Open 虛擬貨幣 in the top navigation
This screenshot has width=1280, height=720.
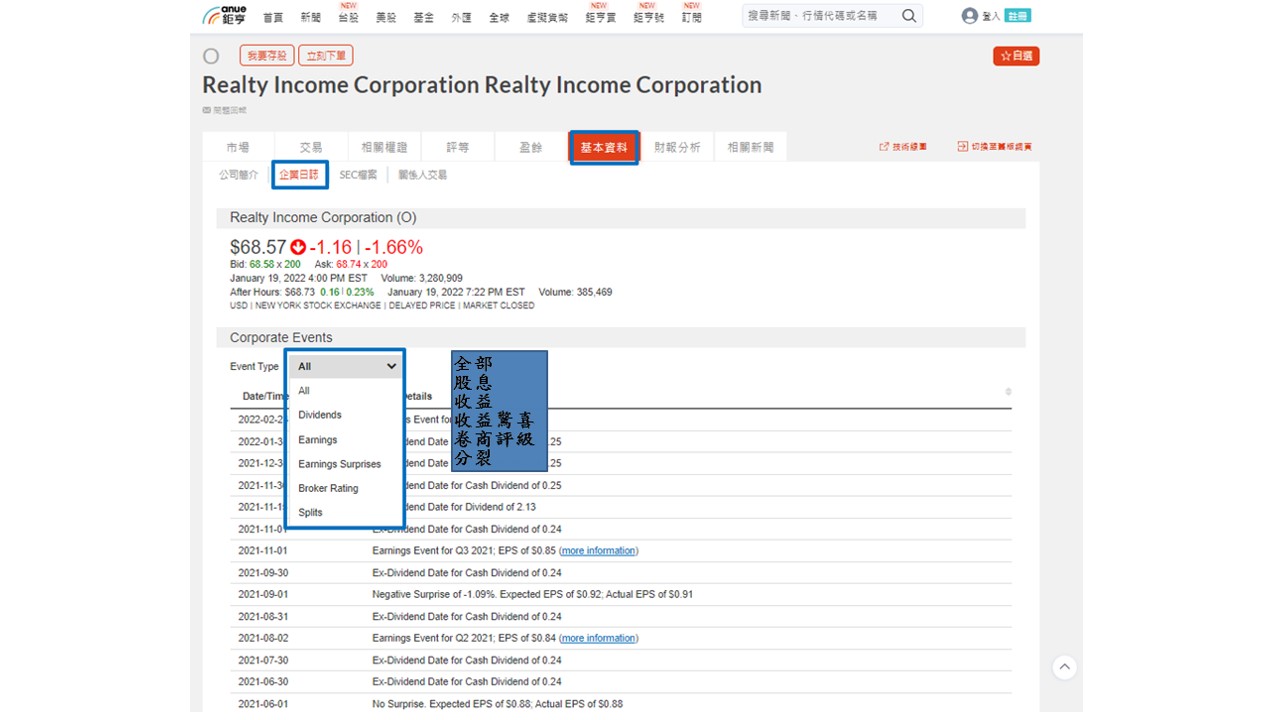[547, 17]
